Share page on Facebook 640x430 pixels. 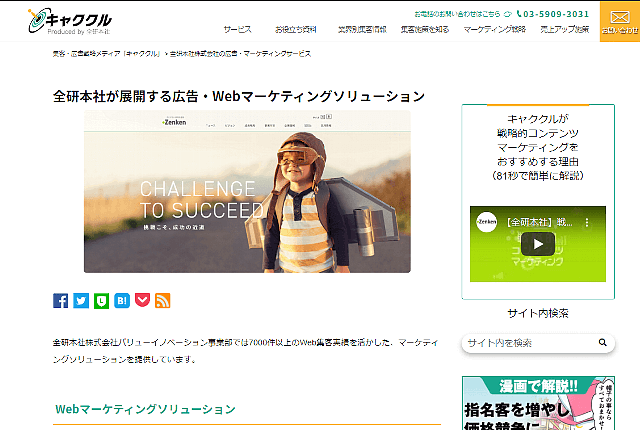[61, 300]
